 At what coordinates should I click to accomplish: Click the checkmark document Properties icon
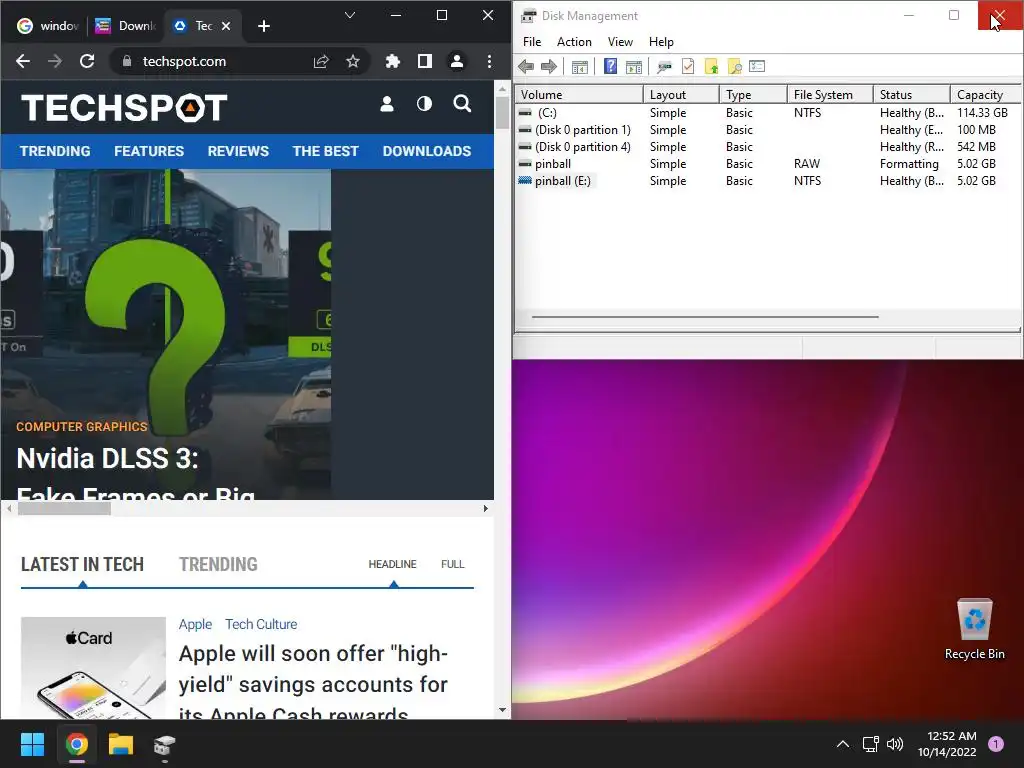point(688,66)
